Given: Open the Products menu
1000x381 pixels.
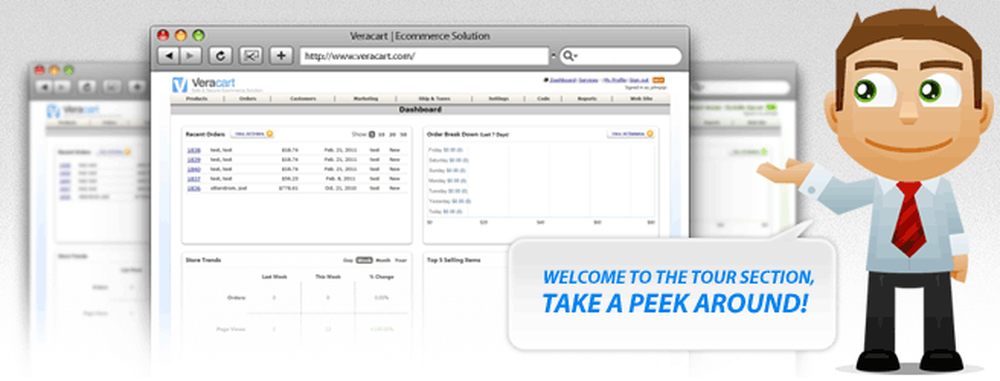Looking at the screenshot, I should tap(197, 99).
